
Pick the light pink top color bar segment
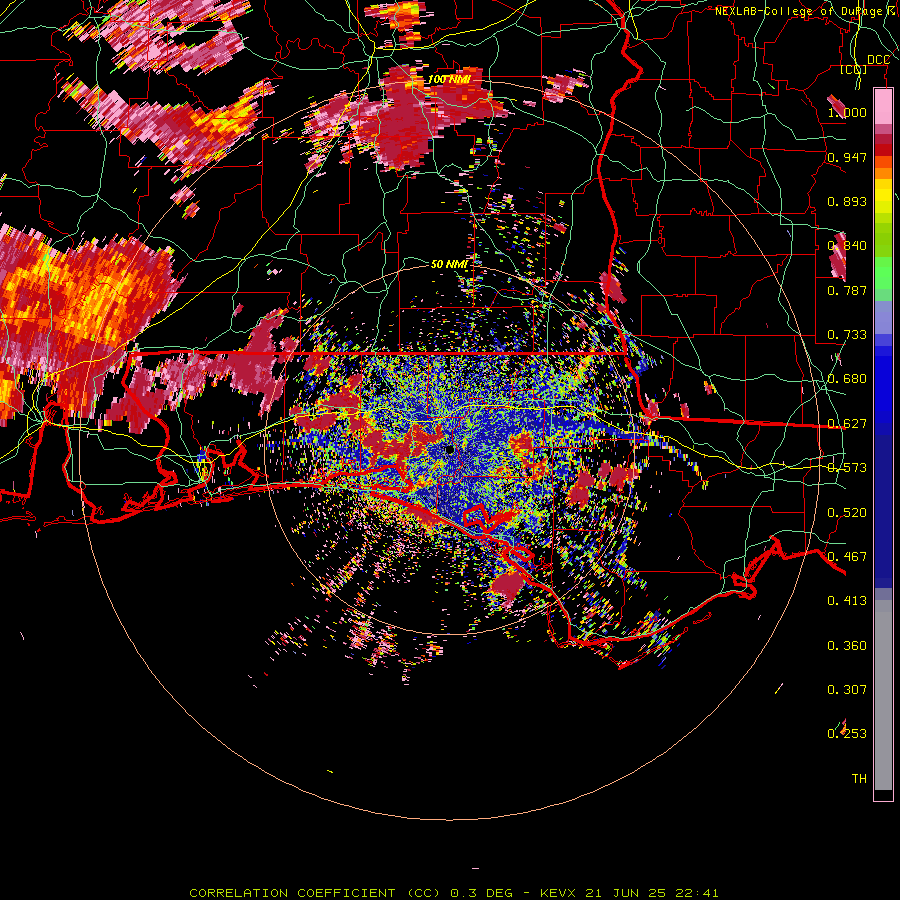pyautogui.click(x=883, y=107)
